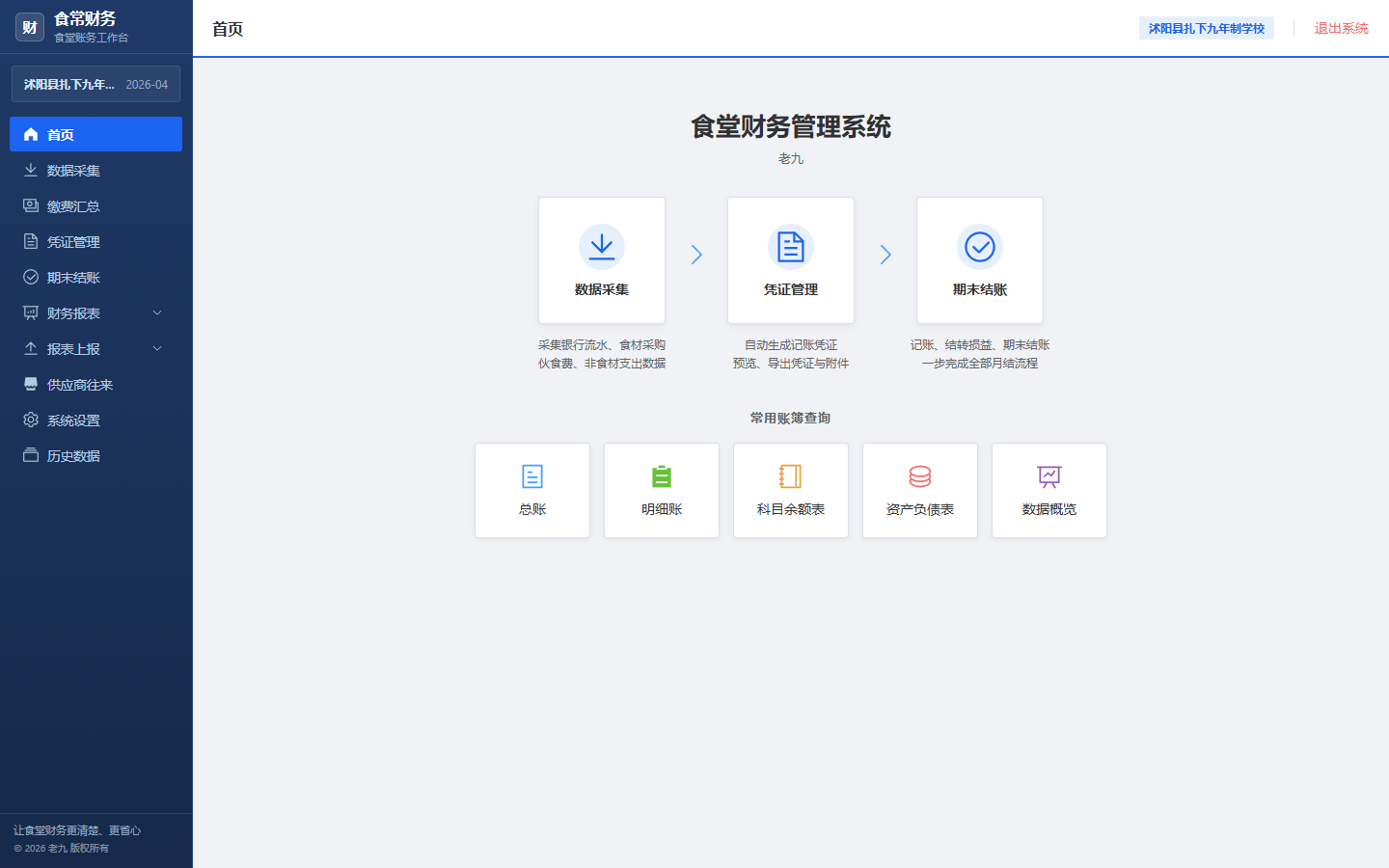
Task: Click the checkmark icon beside 期末结账 in sidebar
Action: pos(31,277)
